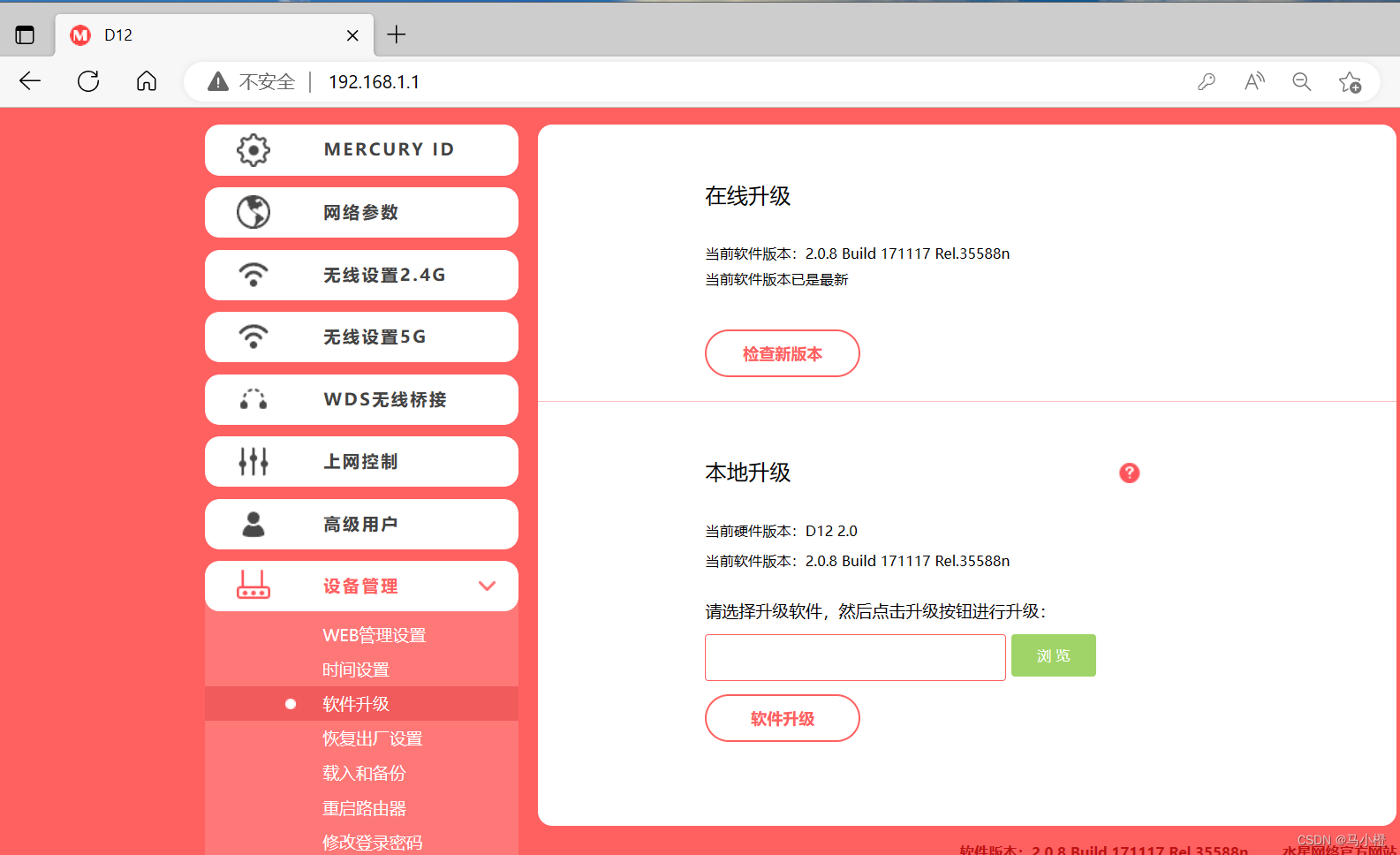Click the not-secure warning triangle icon
Screen dimensions: 1400x855
click(x=217, y=81)
